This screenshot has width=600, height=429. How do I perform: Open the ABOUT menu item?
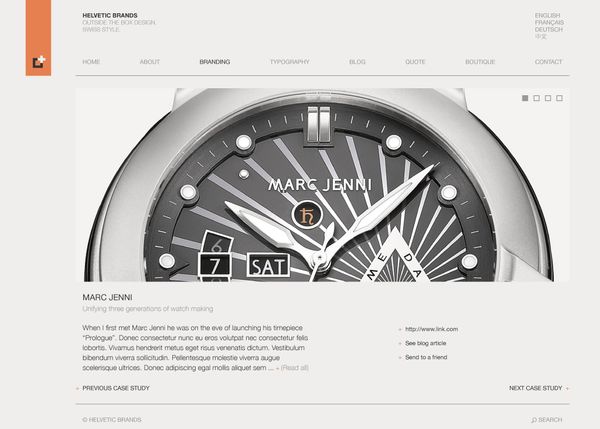[x=150, y=62]
